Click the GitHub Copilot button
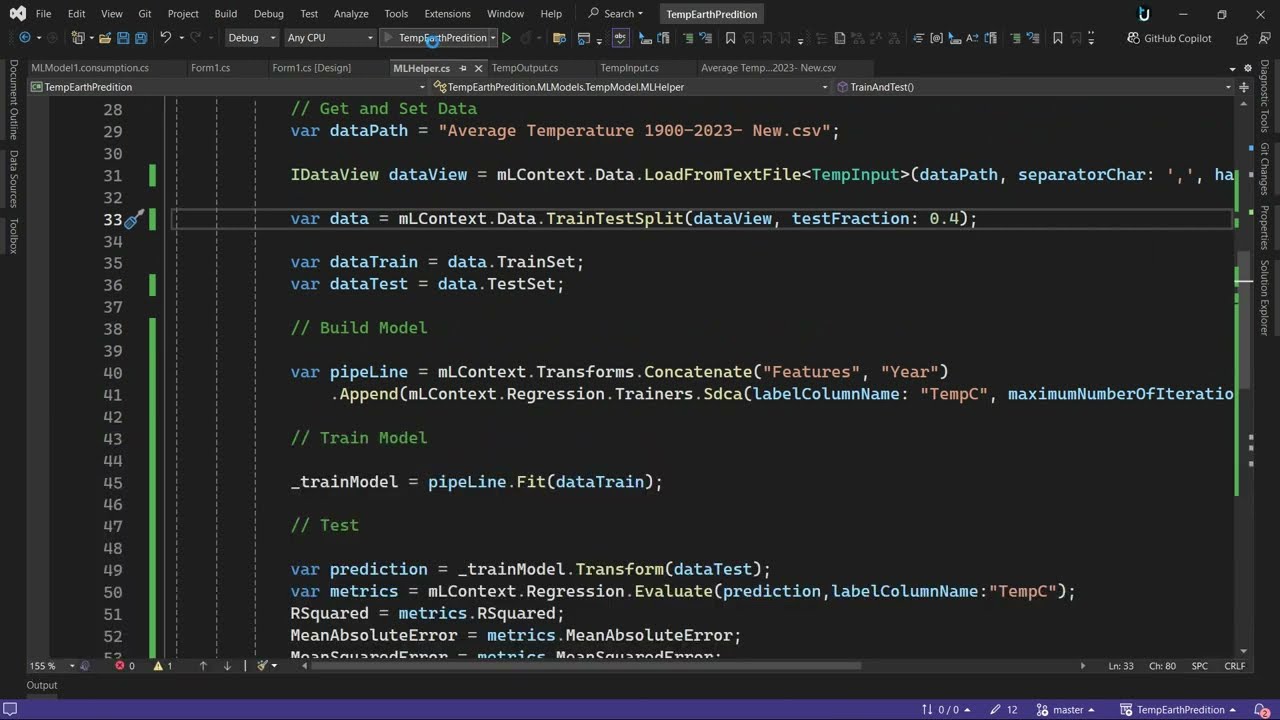1280x720 pixels. point(1168,38)
